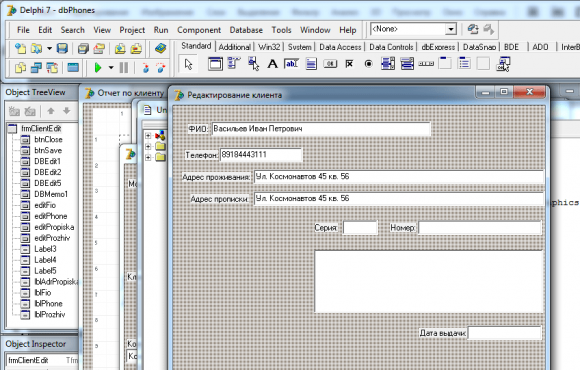Pick the RadioButton component in palette
580x370 pixels.
(368, 64)
